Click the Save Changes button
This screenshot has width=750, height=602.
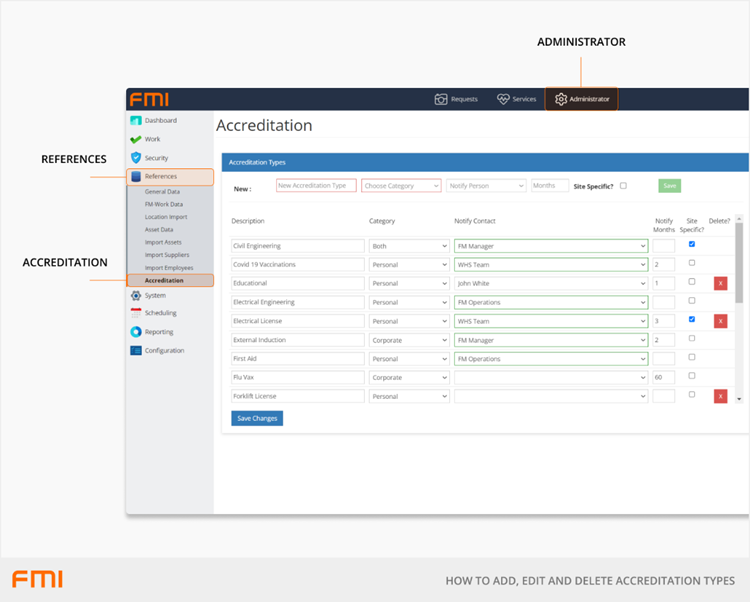pos(257,418)
